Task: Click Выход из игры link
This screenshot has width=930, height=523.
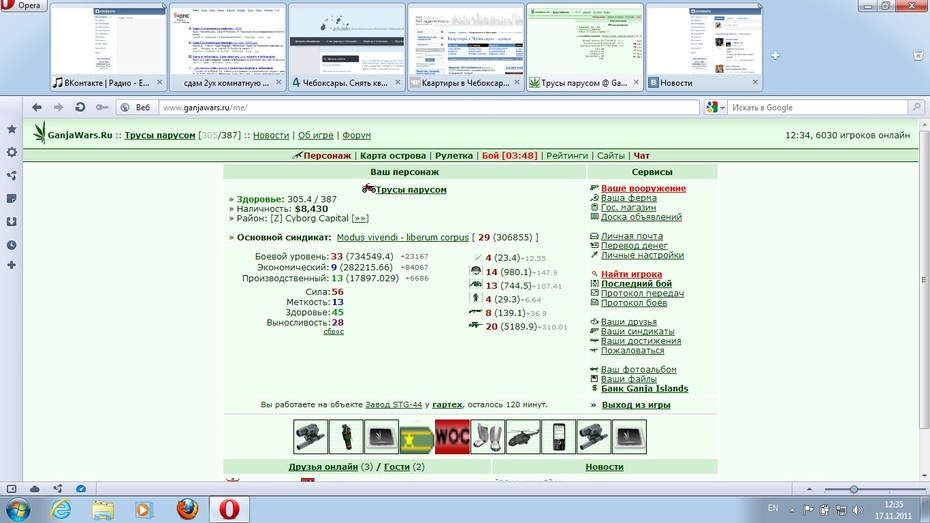Action: (636, 405)
